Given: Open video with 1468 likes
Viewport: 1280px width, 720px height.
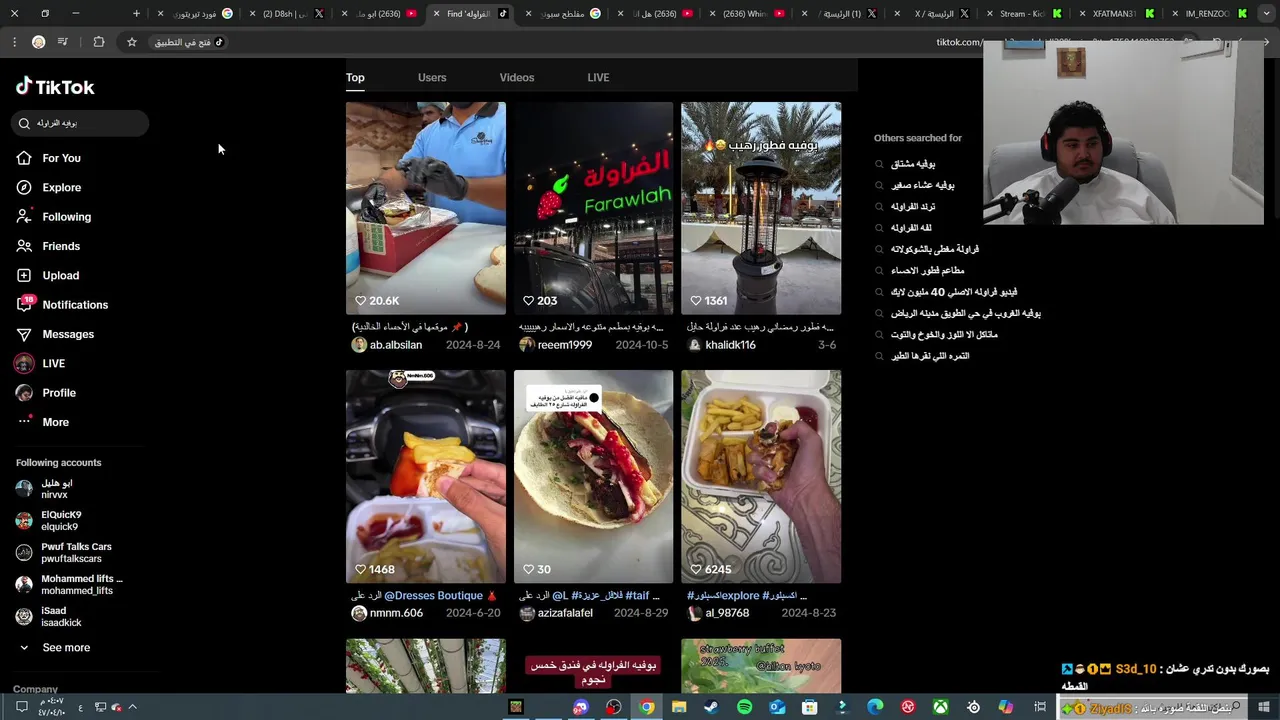Looking at the screenshot, I should click(x=425, y=476).
